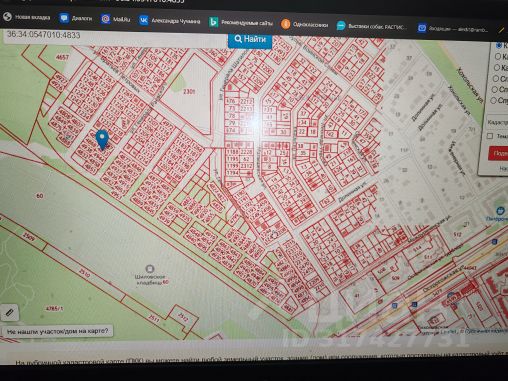The width and height of the screenshot is (508, 381).
Task: Open the Mail.Ru bookmark icon
Action: [x=106, y=19]
